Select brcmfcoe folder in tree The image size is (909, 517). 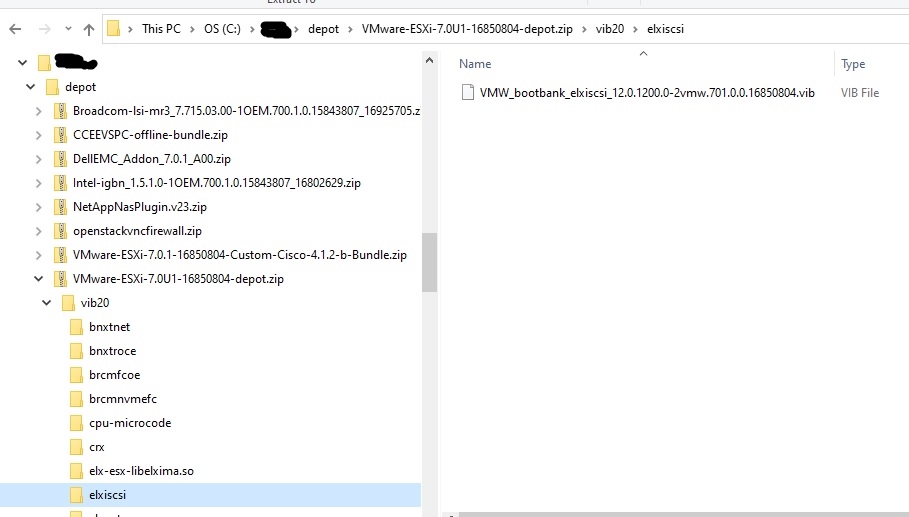(x=115, y=375)
